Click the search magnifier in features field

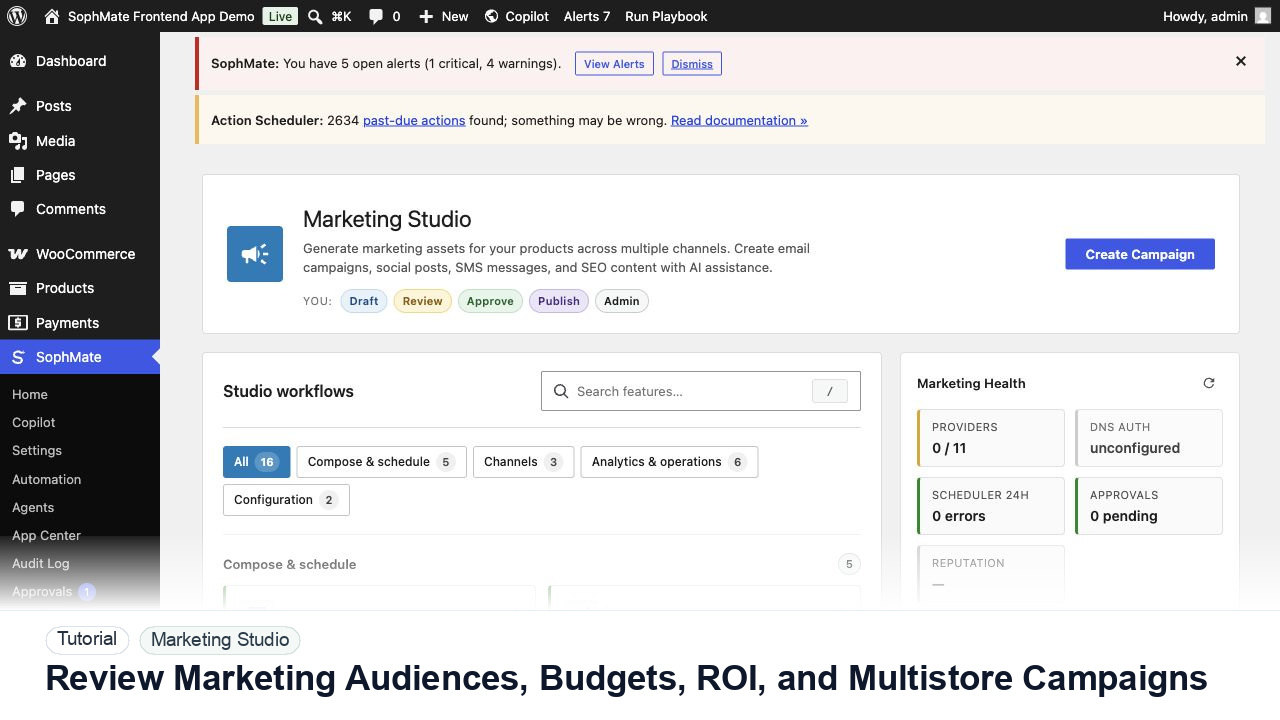(561, 391)
